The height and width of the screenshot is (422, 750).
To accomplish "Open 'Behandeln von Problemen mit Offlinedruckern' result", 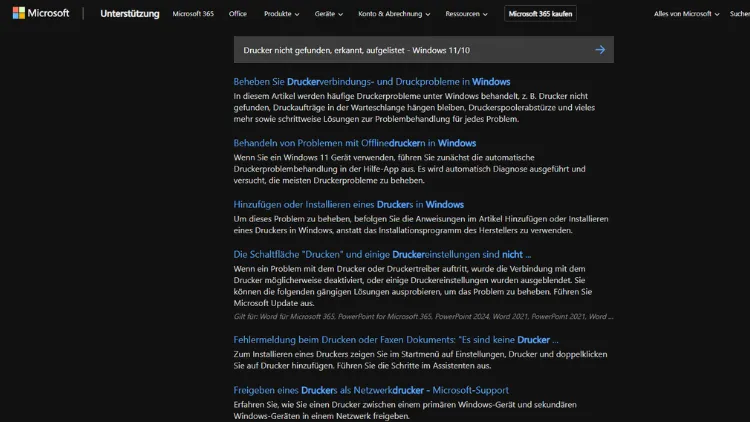I will [354, 143].
